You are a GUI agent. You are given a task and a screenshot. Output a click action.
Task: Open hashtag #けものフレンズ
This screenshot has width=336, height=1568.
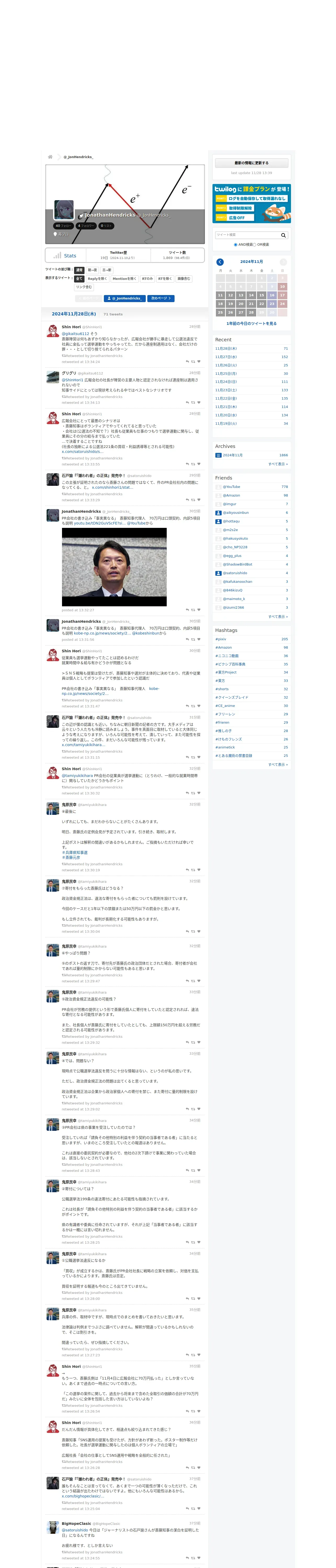pyautogui.click(x=228, y=739)
